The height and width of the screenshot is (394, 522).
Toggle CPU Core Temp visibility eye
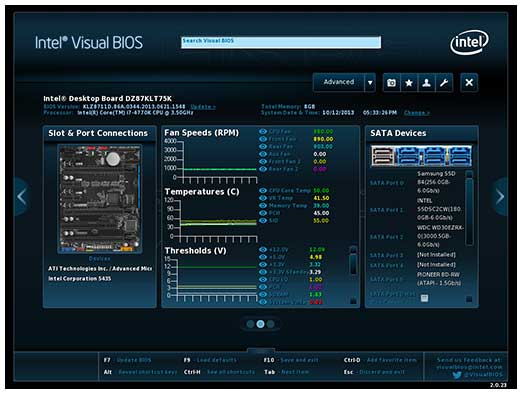[x=263, y=190]
